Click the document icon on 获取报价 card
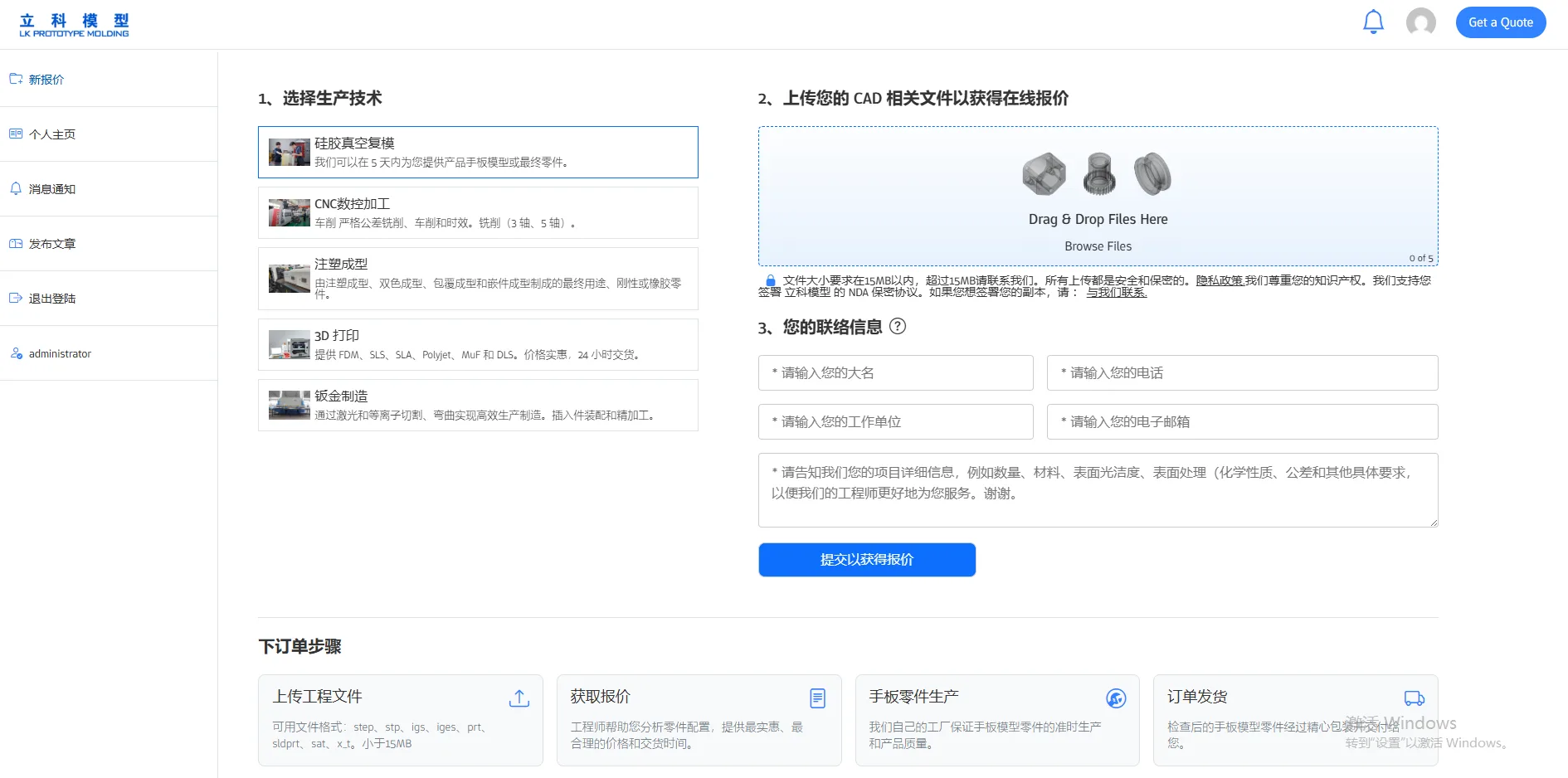 pos(817,699)
